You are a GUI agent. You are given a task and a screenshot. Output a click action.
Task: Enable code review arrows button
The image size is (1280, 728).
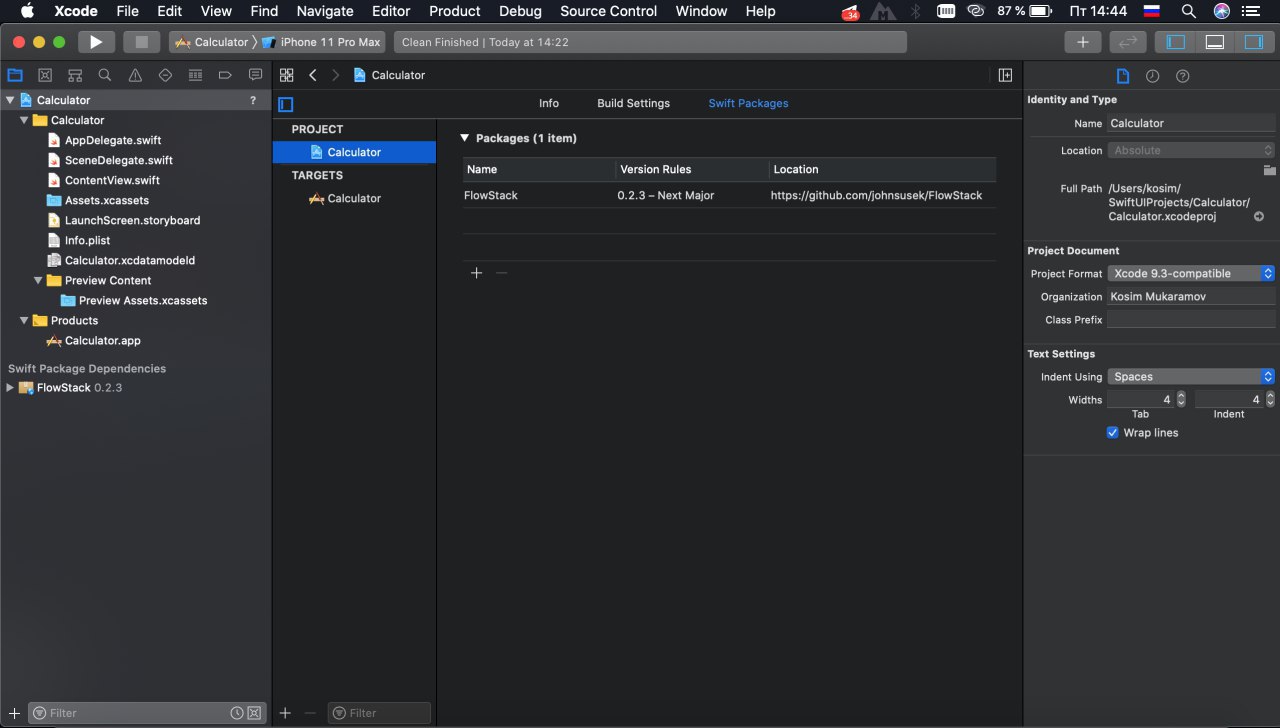pos(1128,42)
